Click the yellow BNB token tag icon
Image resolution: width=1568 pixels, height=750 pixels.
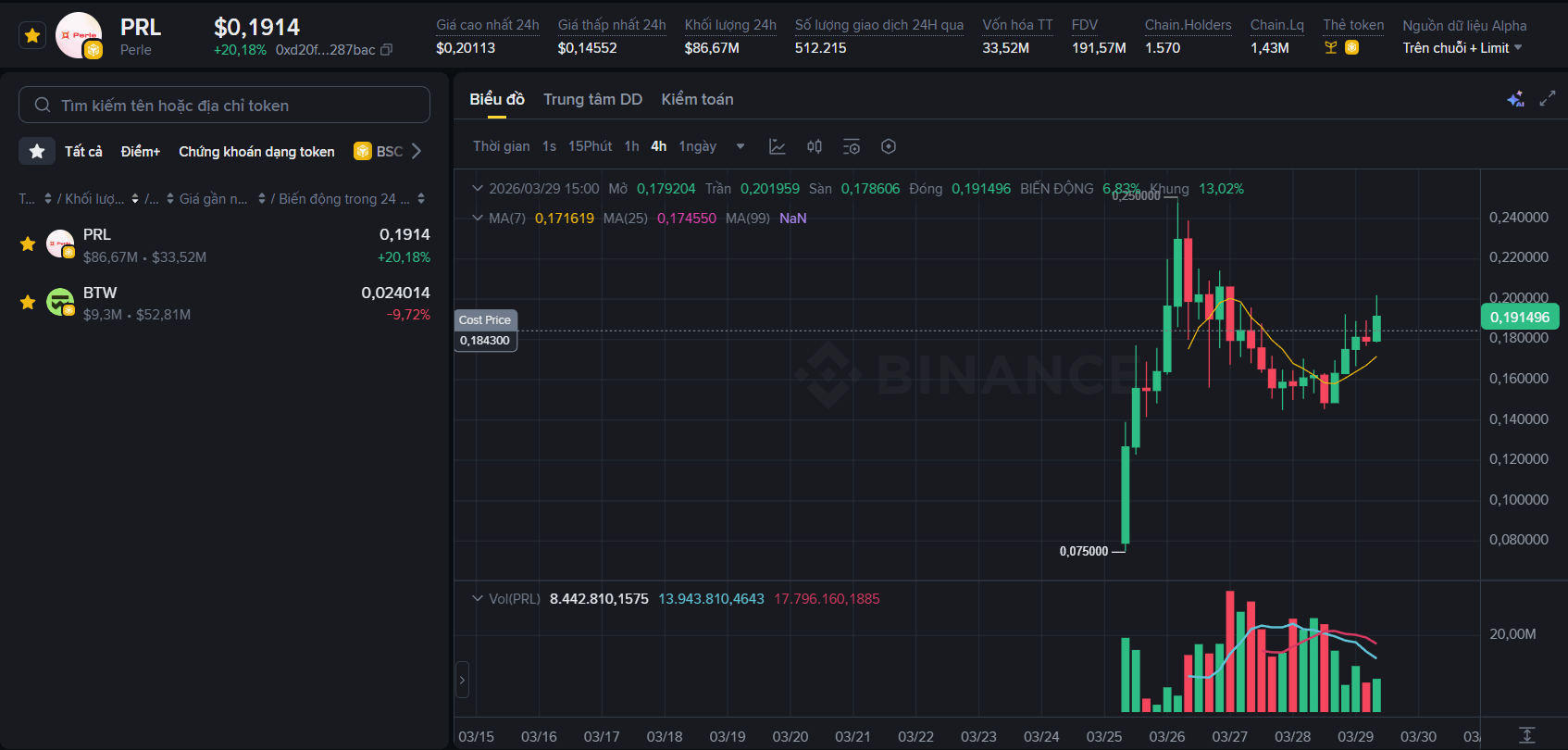[x=1351, y=47]
